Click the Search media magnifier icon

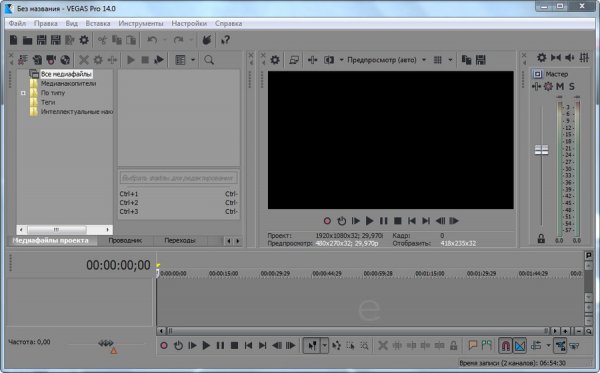(x=209, y=60)
